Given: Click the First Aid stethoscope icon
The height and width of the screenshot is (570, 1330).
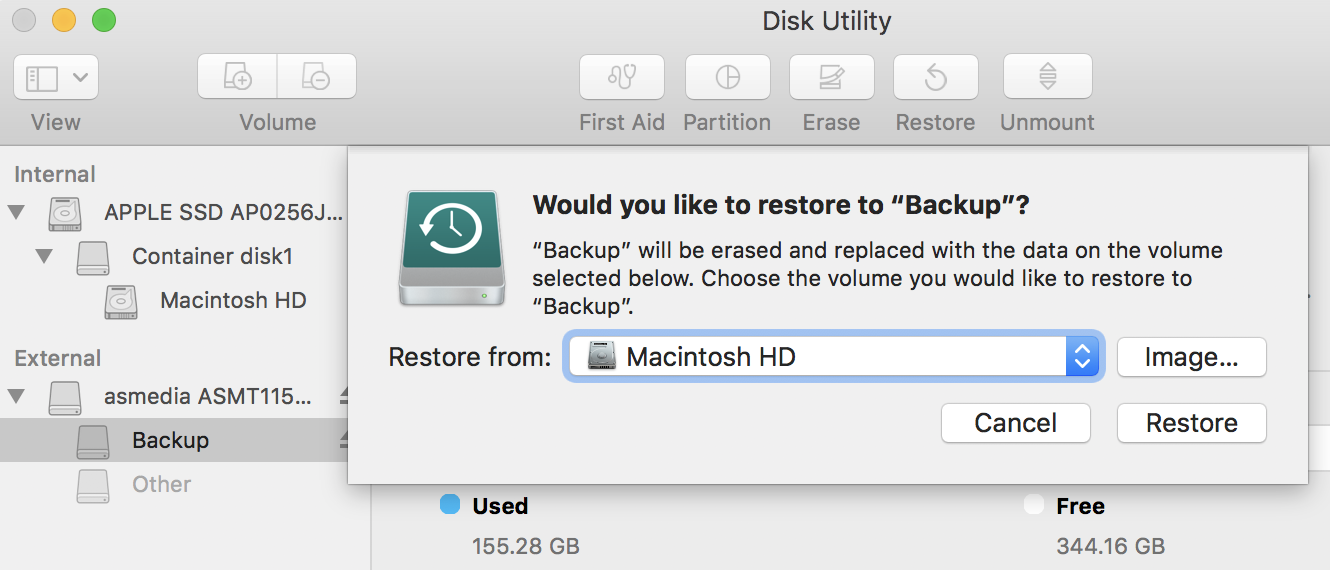Looking at the screenshot, I should 622,77.
